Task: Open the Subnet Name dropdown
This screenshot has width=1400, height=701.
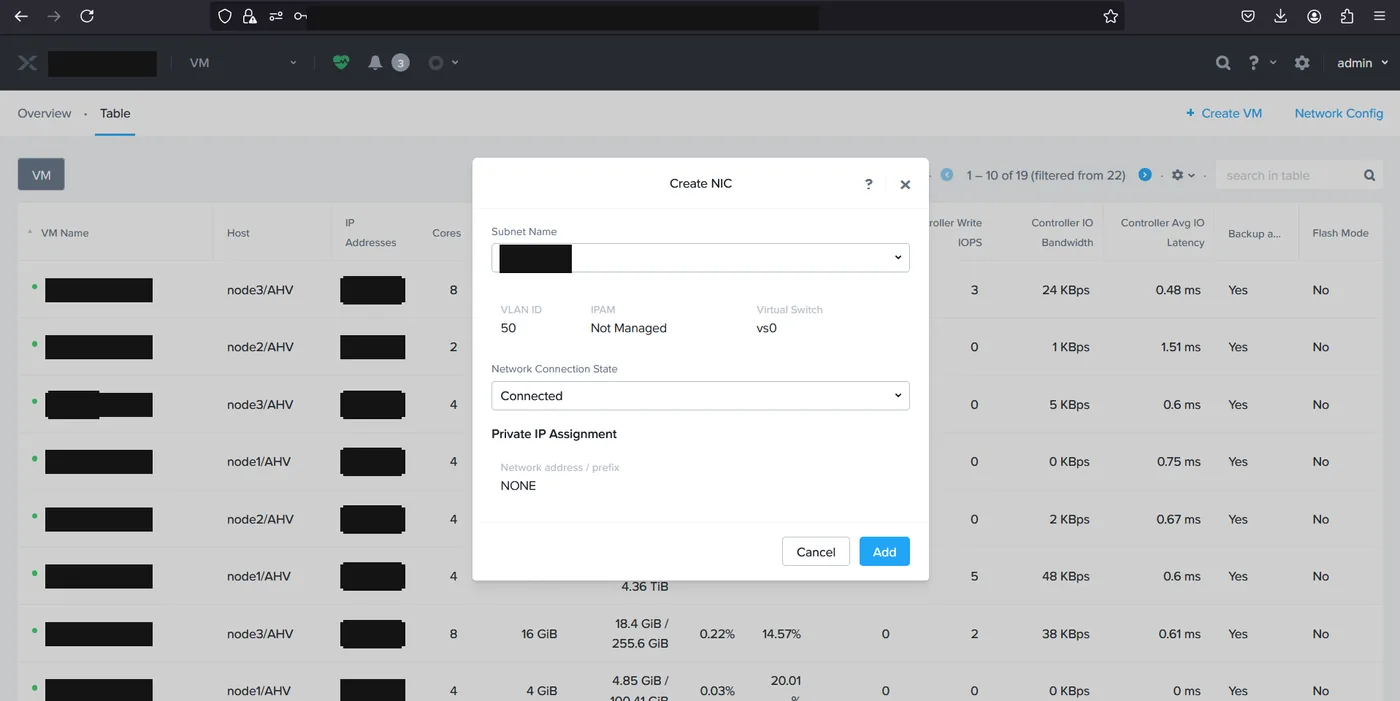Action: (x=700, y=258)
